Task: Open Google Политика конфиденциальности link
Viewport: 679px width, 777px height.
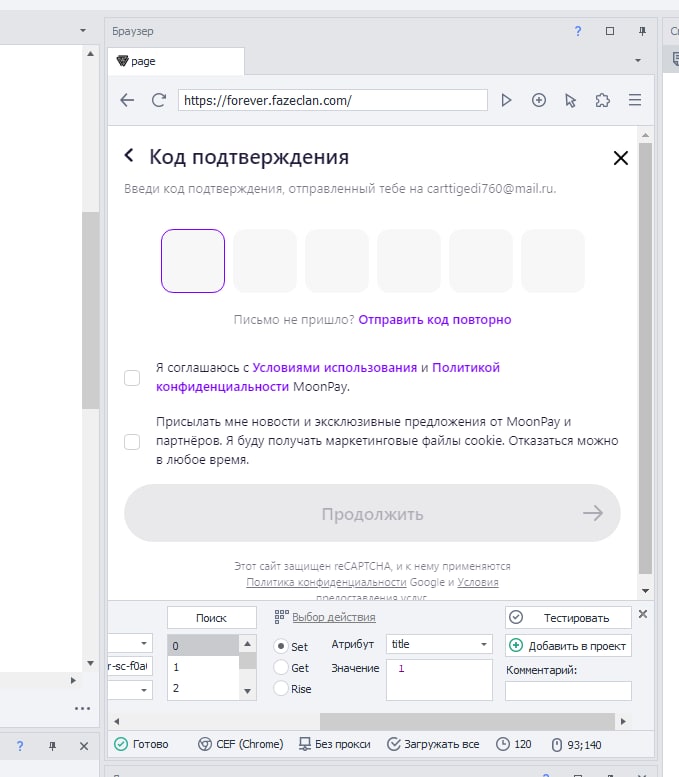Action: click(326, 582)
